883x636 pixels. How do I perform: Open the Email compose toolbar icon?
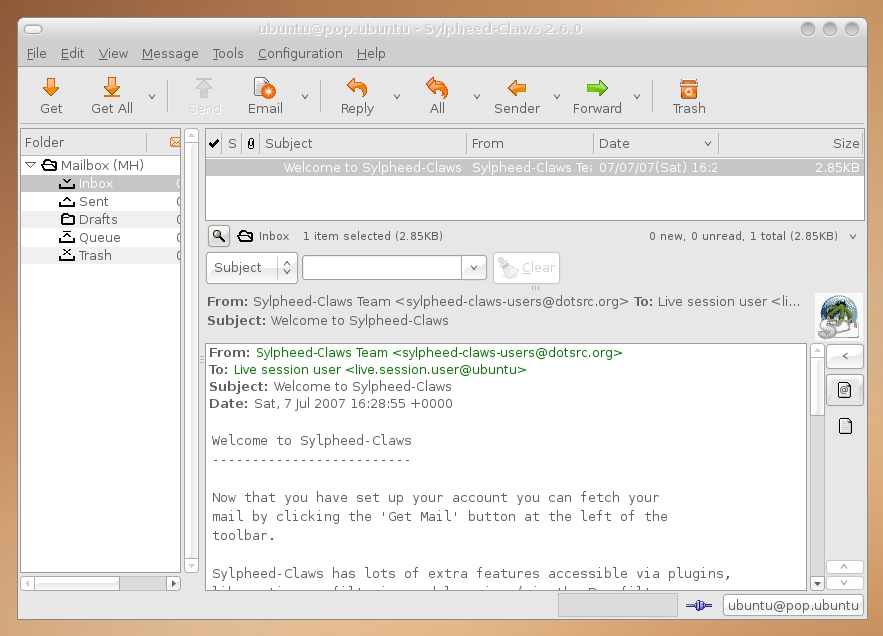coord(265,88)
